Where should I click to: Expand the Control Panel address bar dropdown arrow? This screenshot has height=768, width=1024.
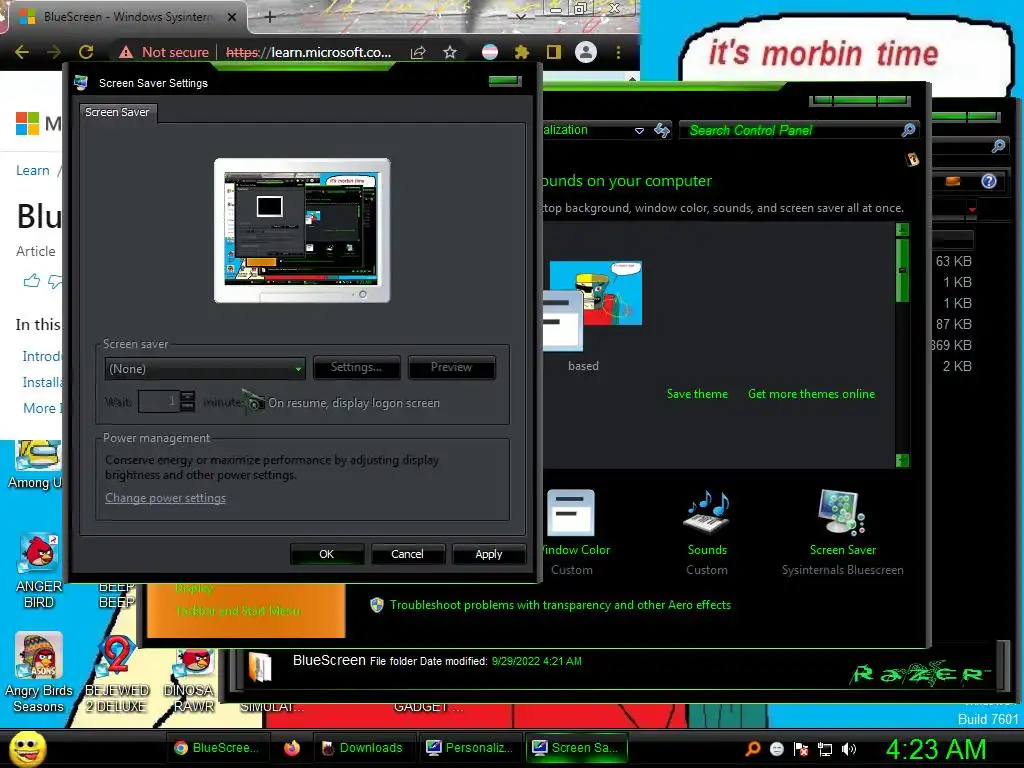click(639, 131)
